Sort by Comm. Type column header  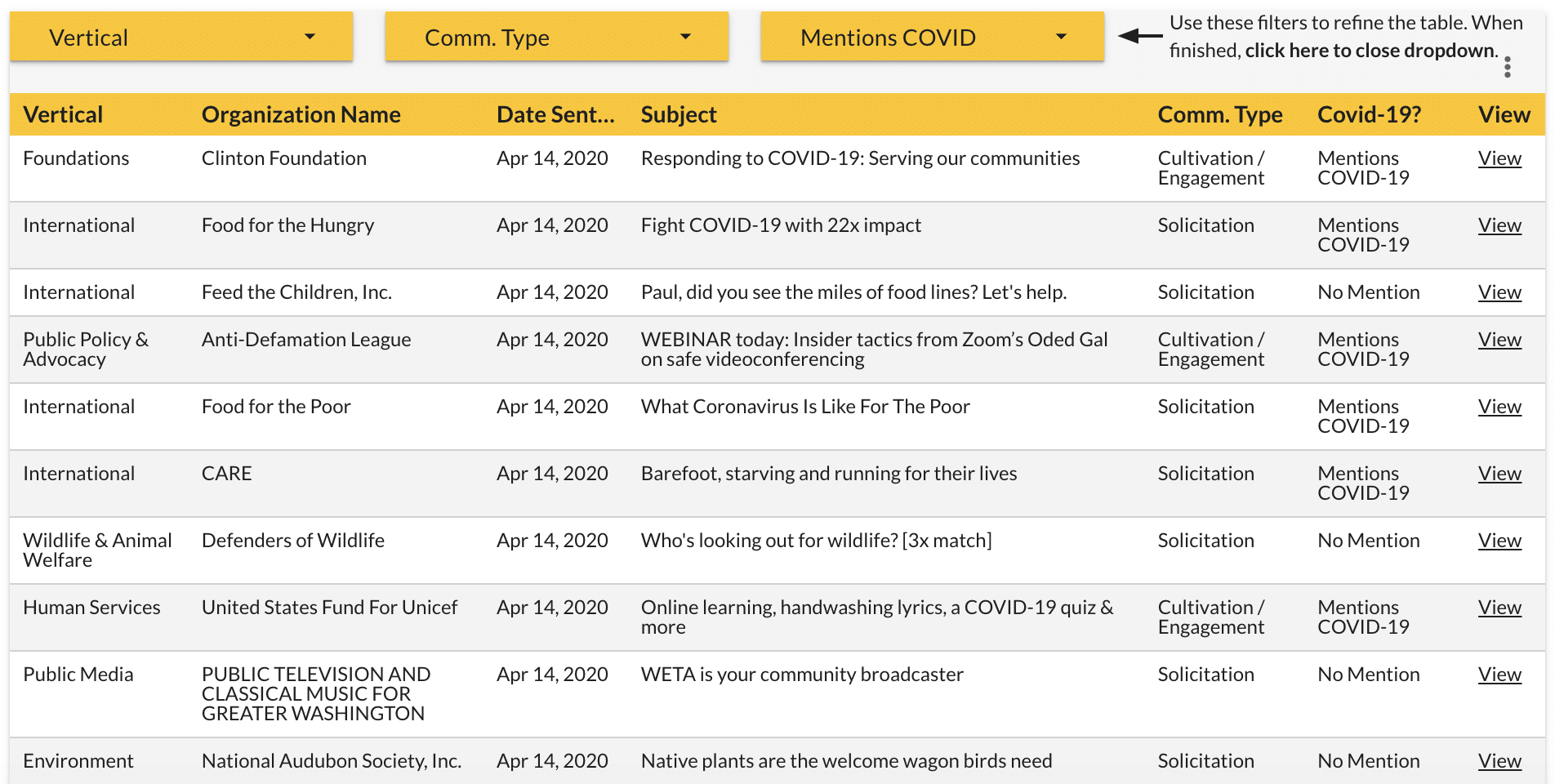(x=1219, y=114)
